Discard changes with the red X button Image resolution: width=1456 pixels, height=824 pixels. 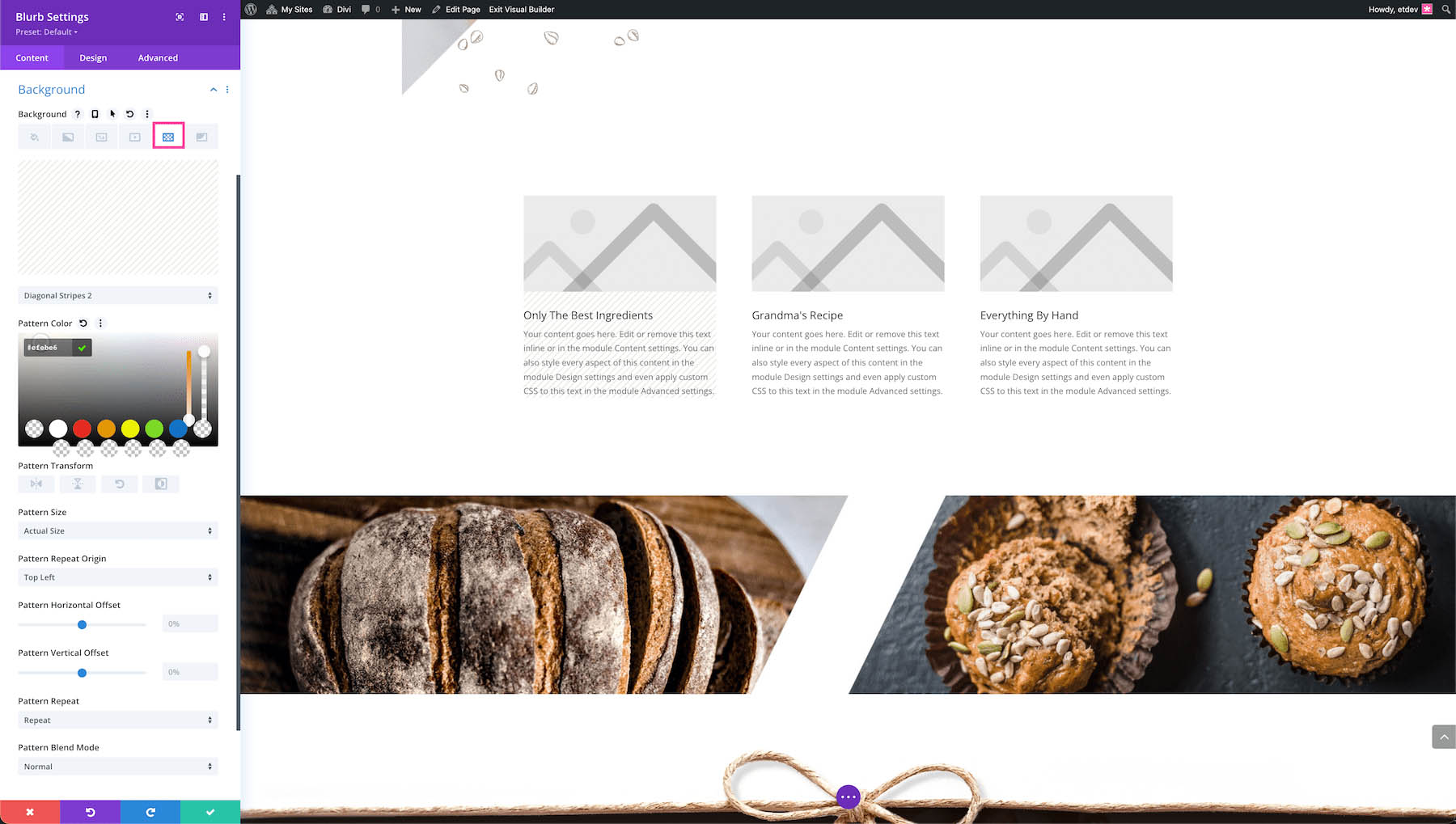click(x=30, y=812)
